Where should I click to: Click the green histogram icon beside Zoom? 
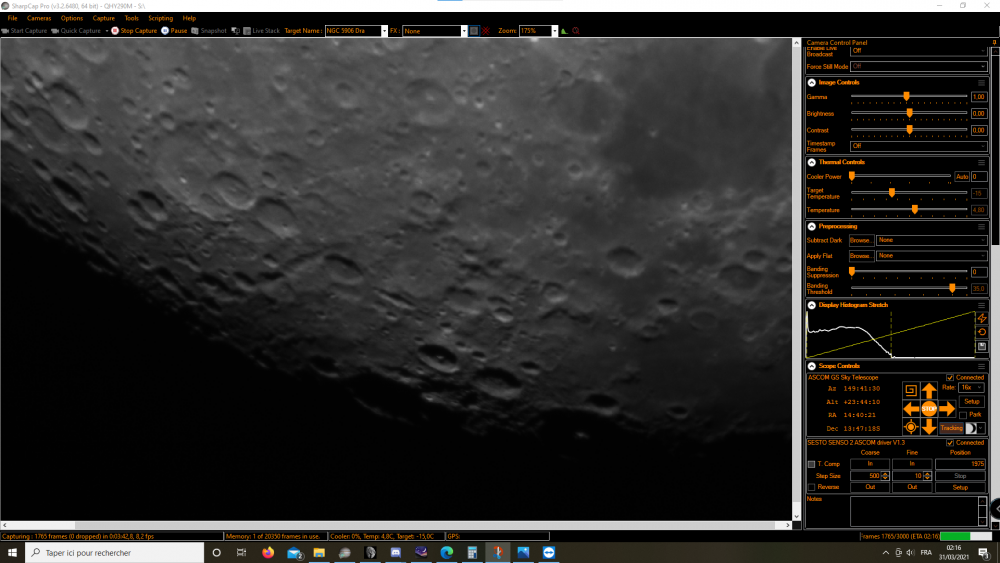564,31
